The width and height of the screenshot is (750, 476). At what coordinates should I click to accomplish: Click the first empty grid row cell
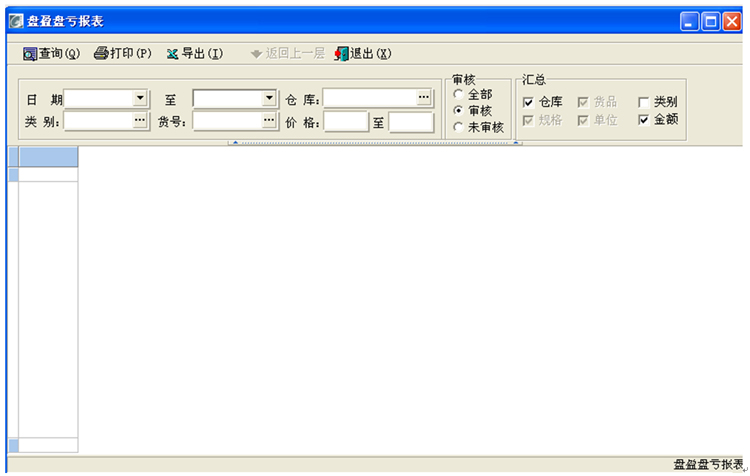coord(48,175)
